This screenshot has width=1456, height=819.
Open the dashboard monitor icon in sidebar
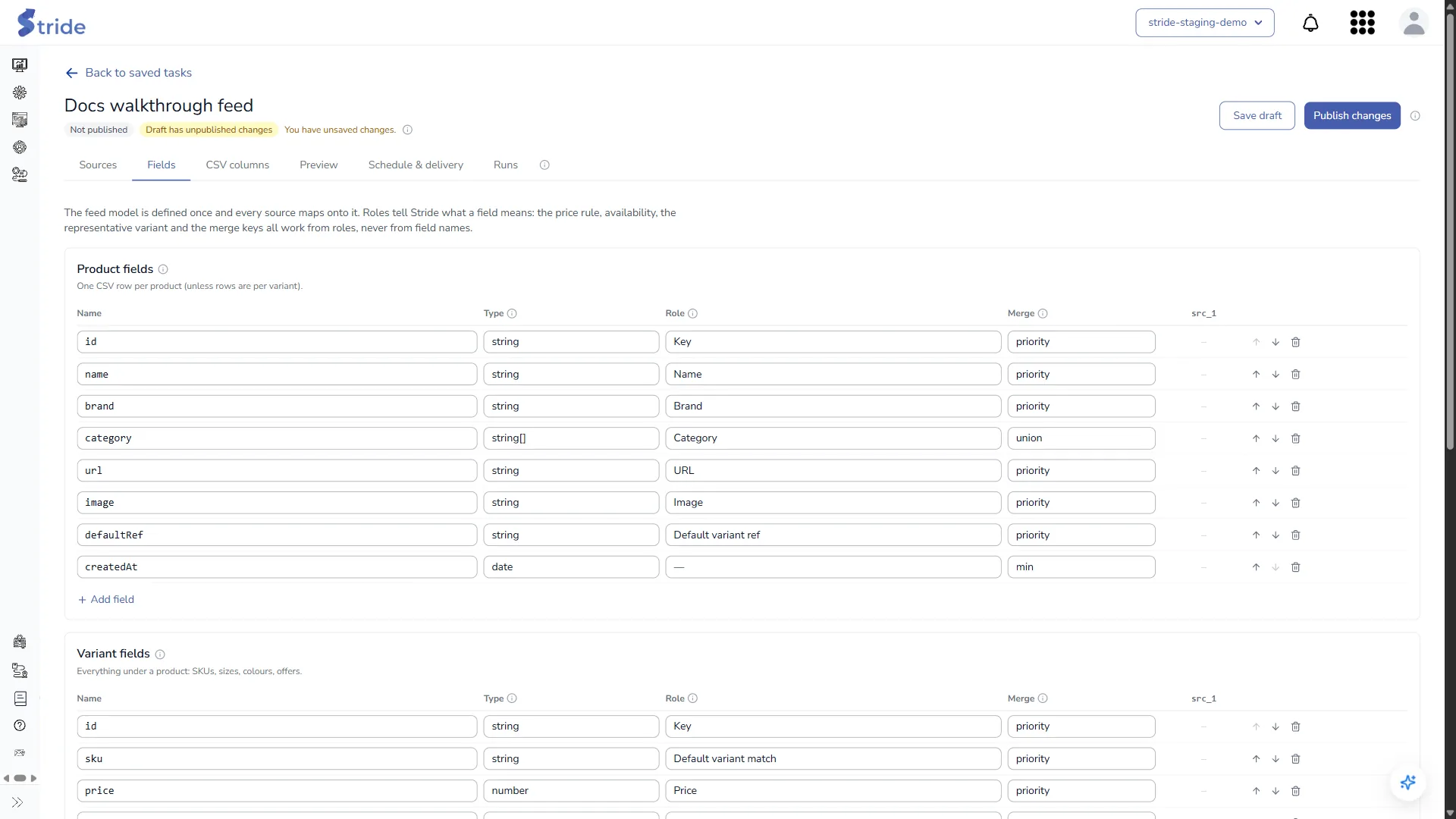pyautogui.click(x=20, y=65)
